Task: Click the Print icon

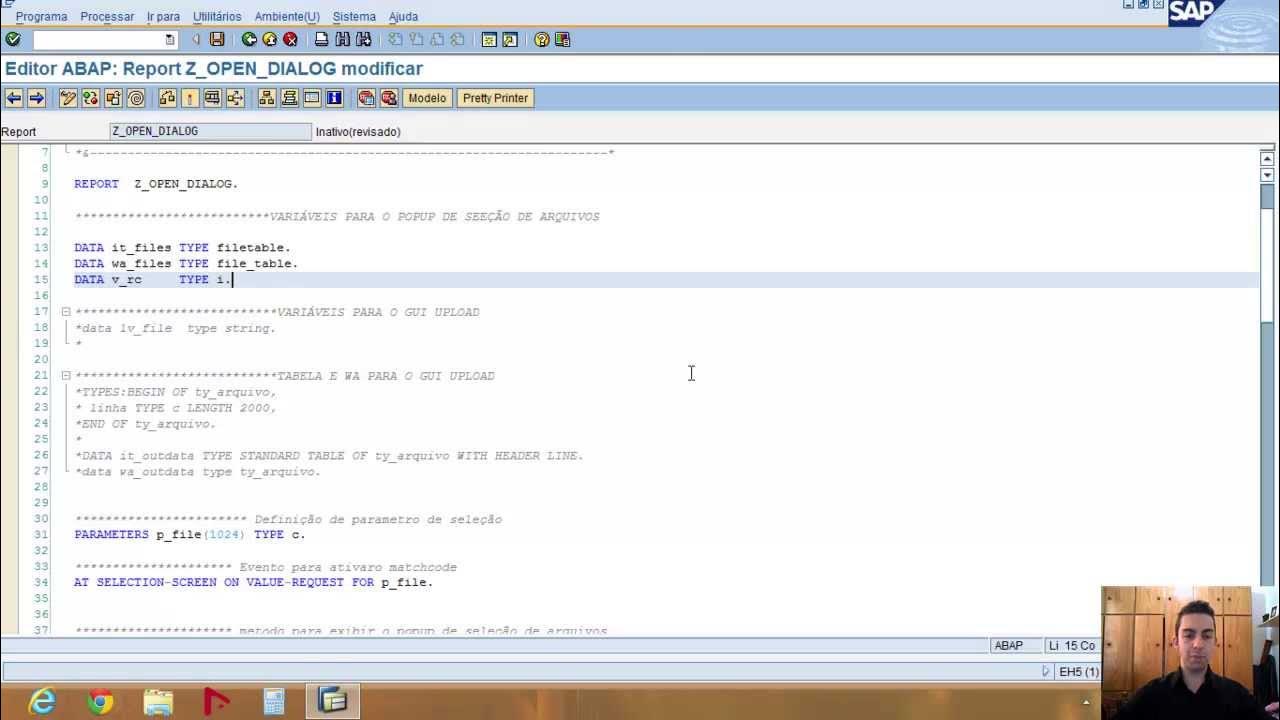Action: pos(322,39)
